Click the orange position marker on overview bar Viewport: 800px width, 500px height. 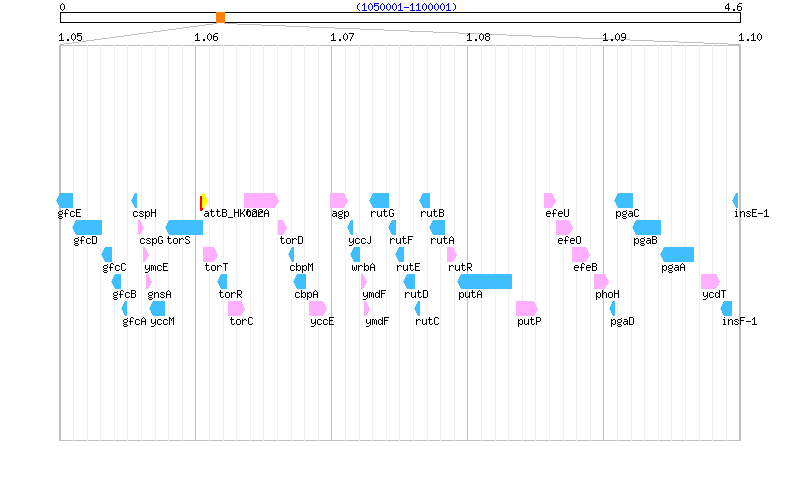pos(220,18)
